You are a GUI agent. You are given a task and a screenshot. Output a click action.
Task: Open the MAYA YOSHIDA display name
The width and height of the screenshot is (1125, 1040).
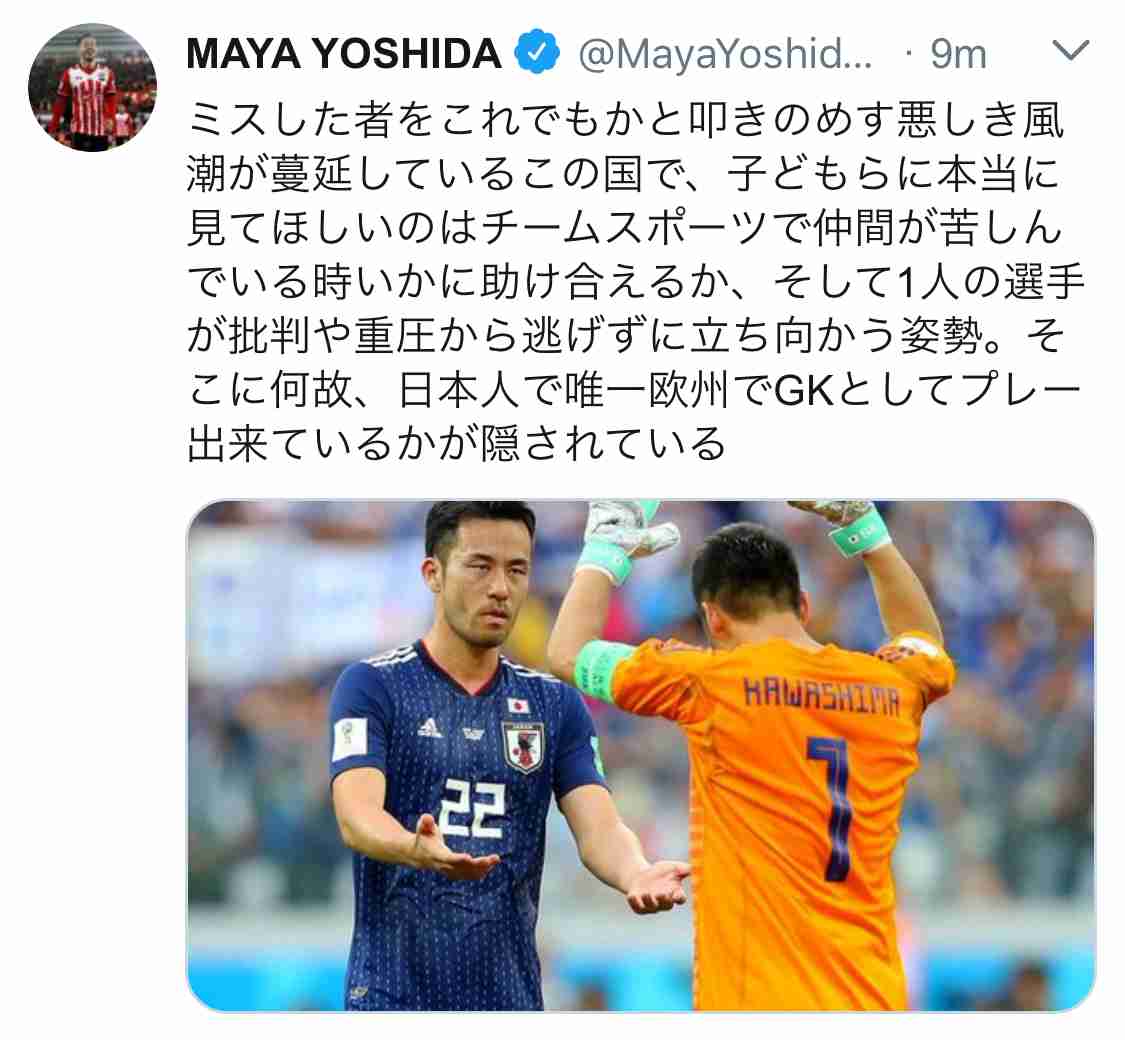[344, 54]
